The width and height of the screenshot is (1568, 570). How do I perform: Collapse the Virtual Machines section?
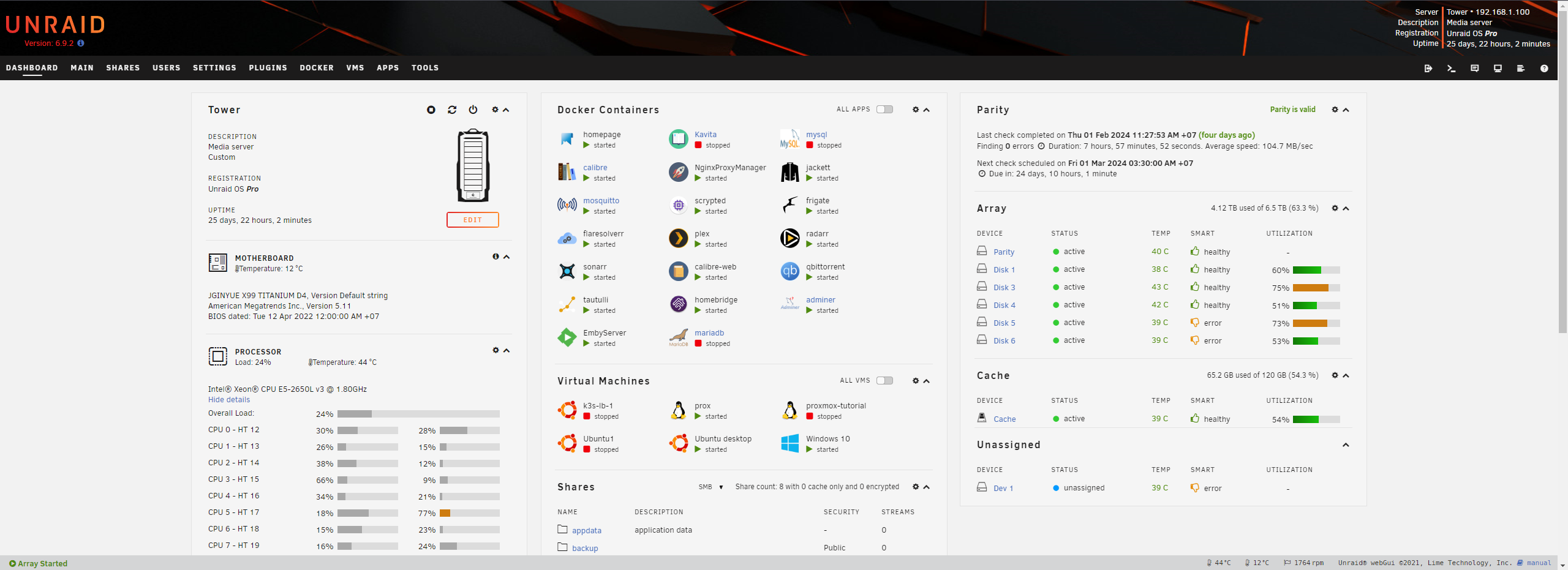(x=927, y=381)
